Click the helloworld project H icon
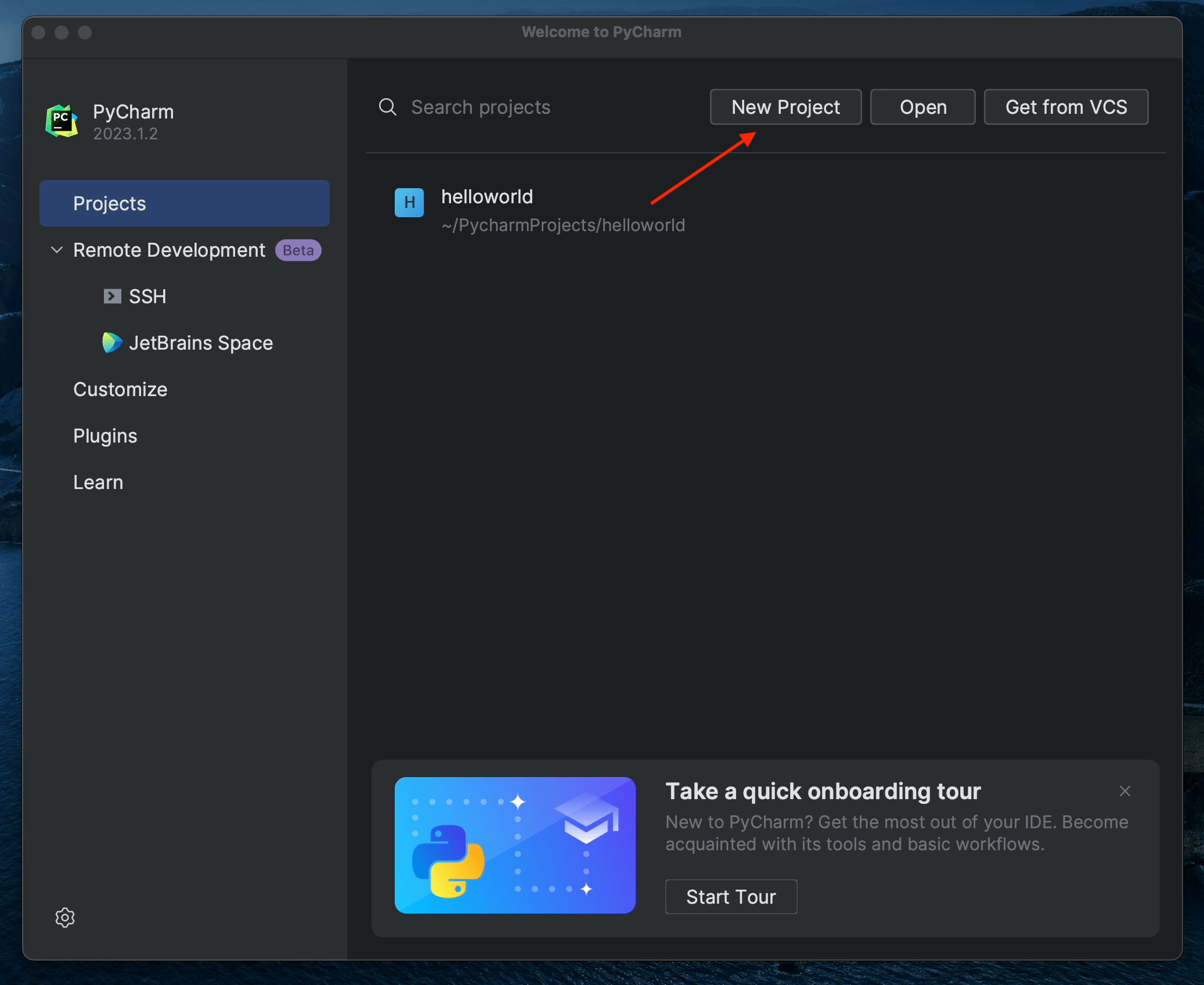 point(409,202)
